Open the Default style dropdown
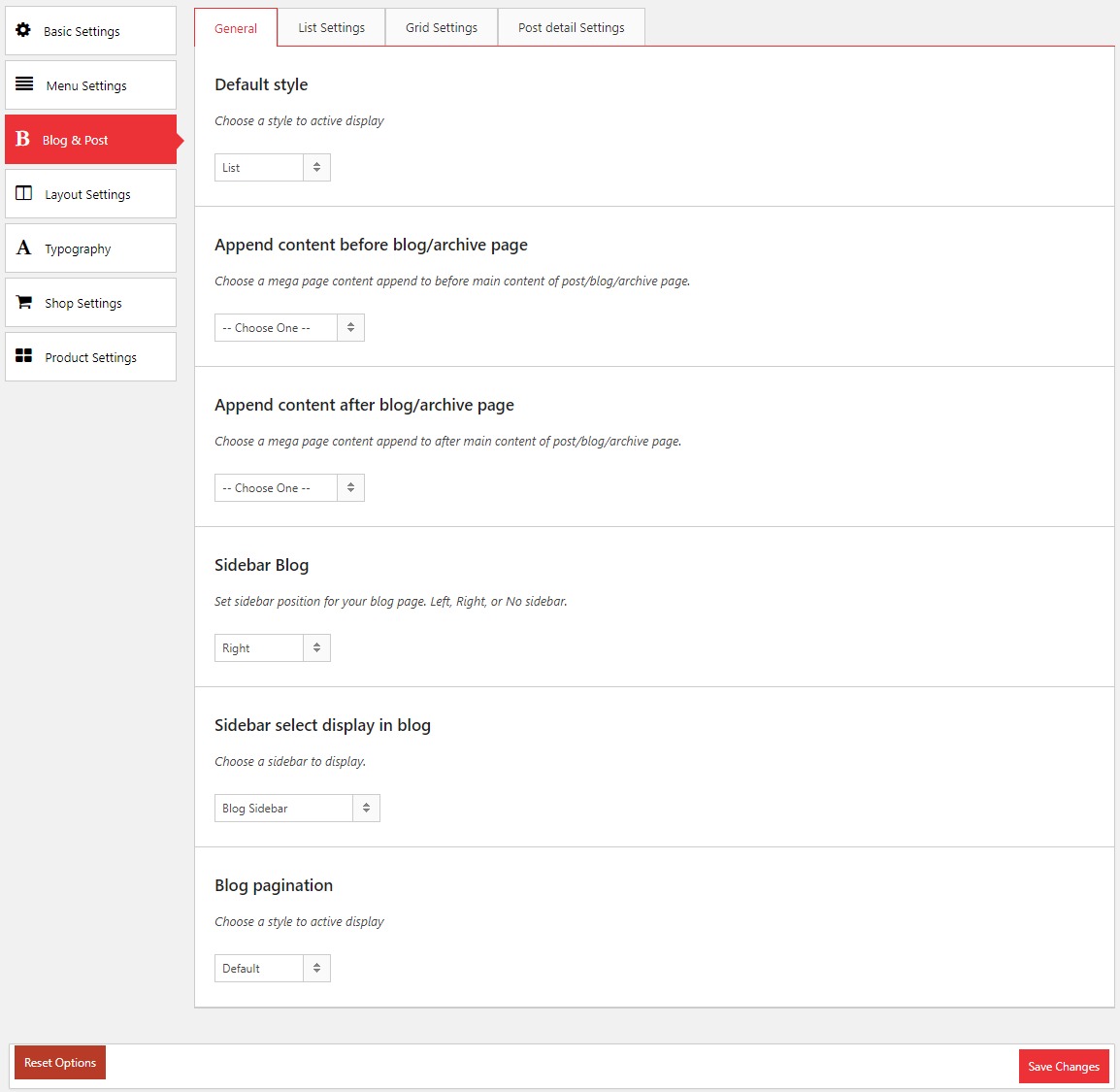Image resolution: width=1120 pixels, height=1092 pixels. 272,168
